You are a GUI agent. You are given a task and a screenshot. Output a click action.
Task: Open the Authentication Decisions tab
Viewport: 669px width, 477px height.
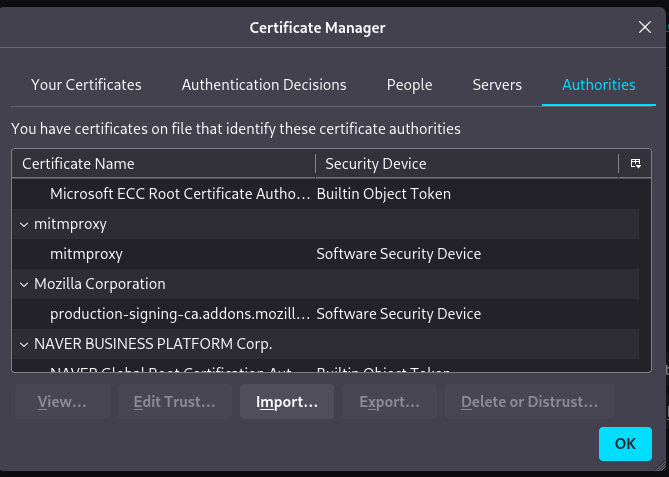point(264,85)
